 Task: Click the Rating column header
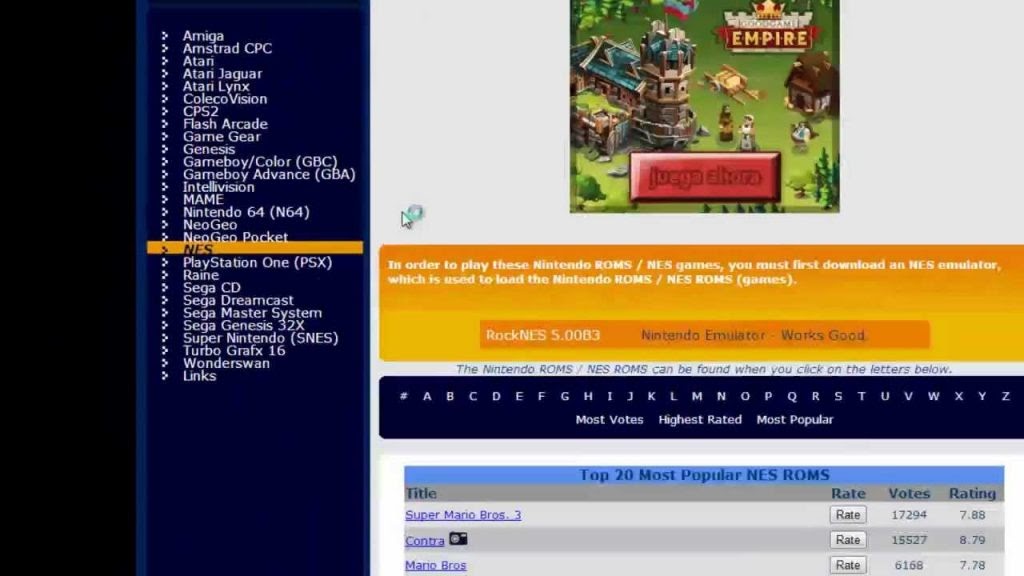pyautogui.click(x=972, y=494)
